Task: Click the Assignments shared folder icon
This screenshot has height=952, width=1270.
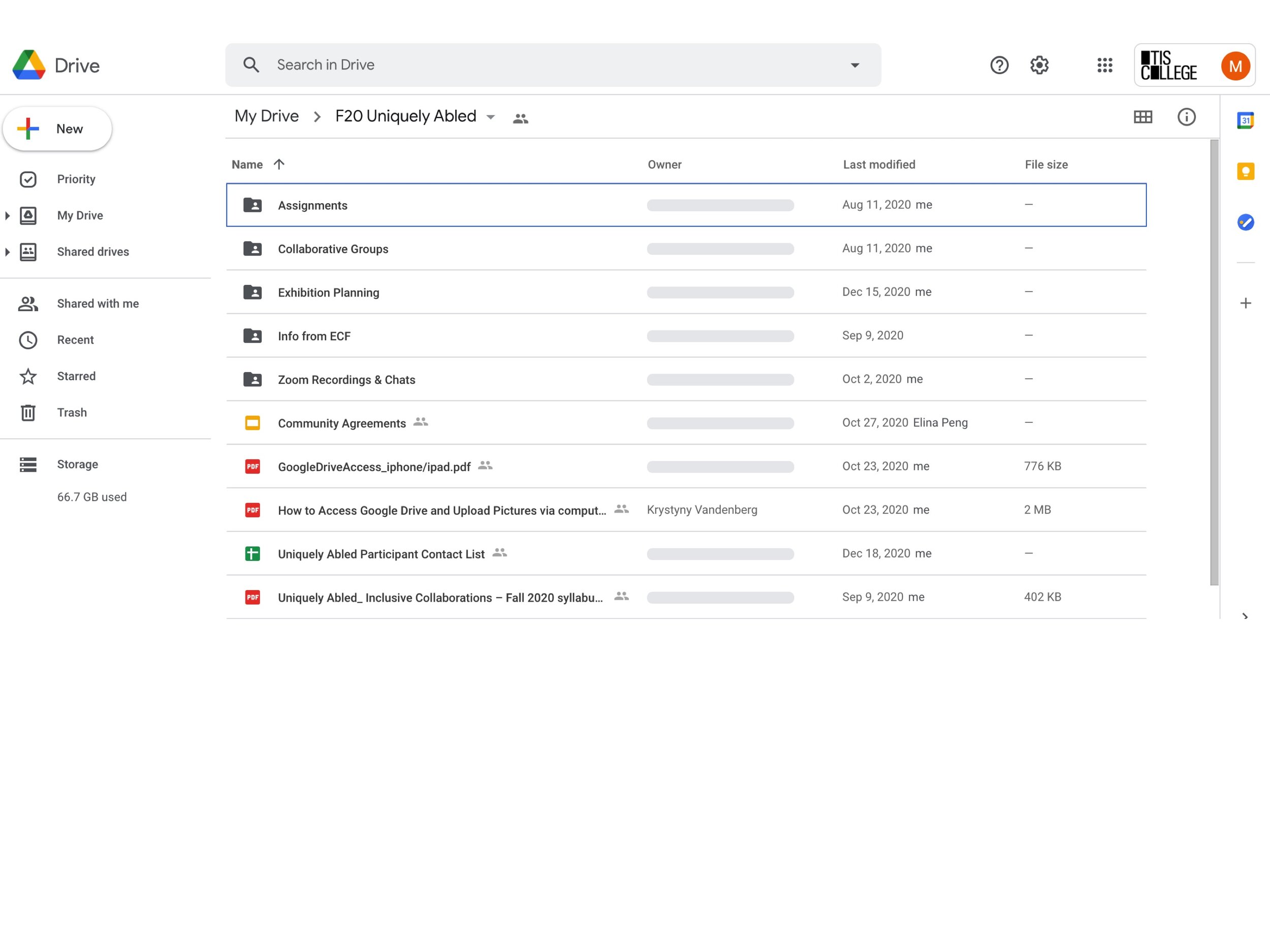Action: coord(252,205)
